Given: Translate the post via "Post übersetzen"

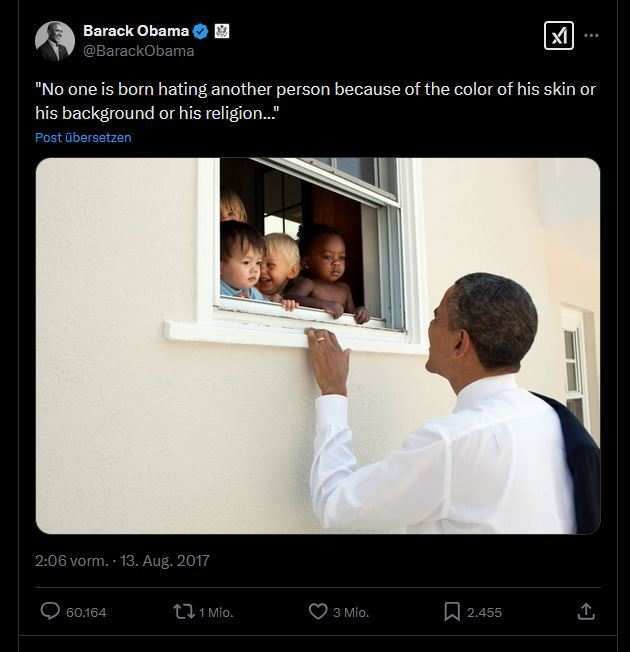Looking at the screenshot, I should pos(83,138).
